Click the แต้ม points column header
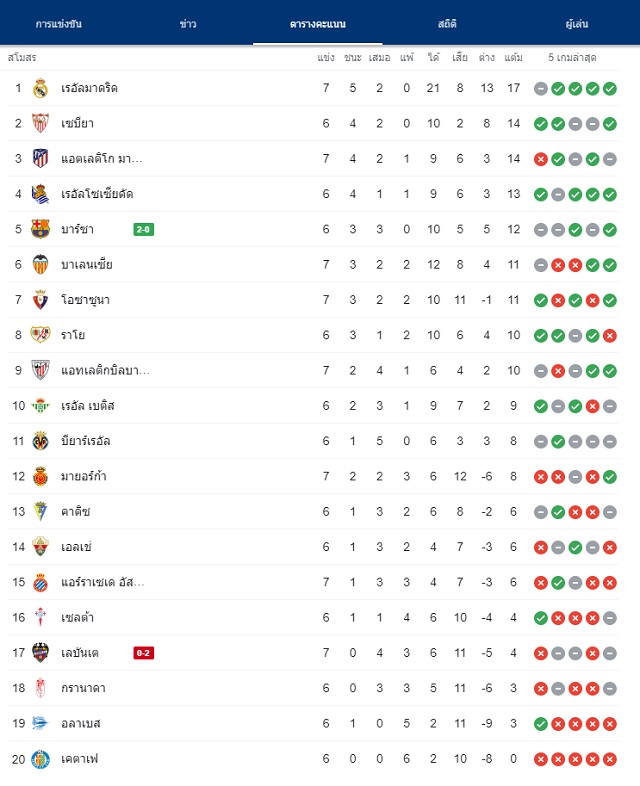 (x=513, y=58)
